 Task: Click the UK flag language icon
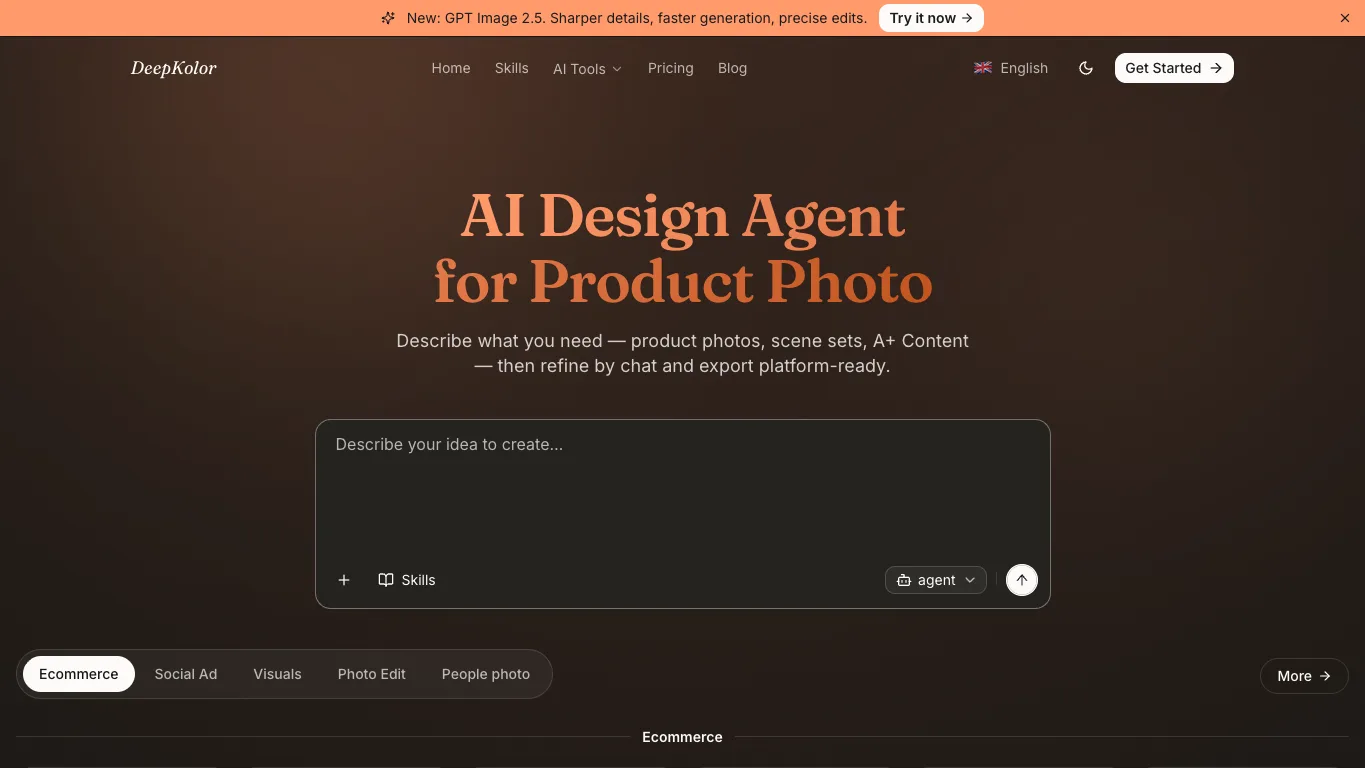(983, 68)
